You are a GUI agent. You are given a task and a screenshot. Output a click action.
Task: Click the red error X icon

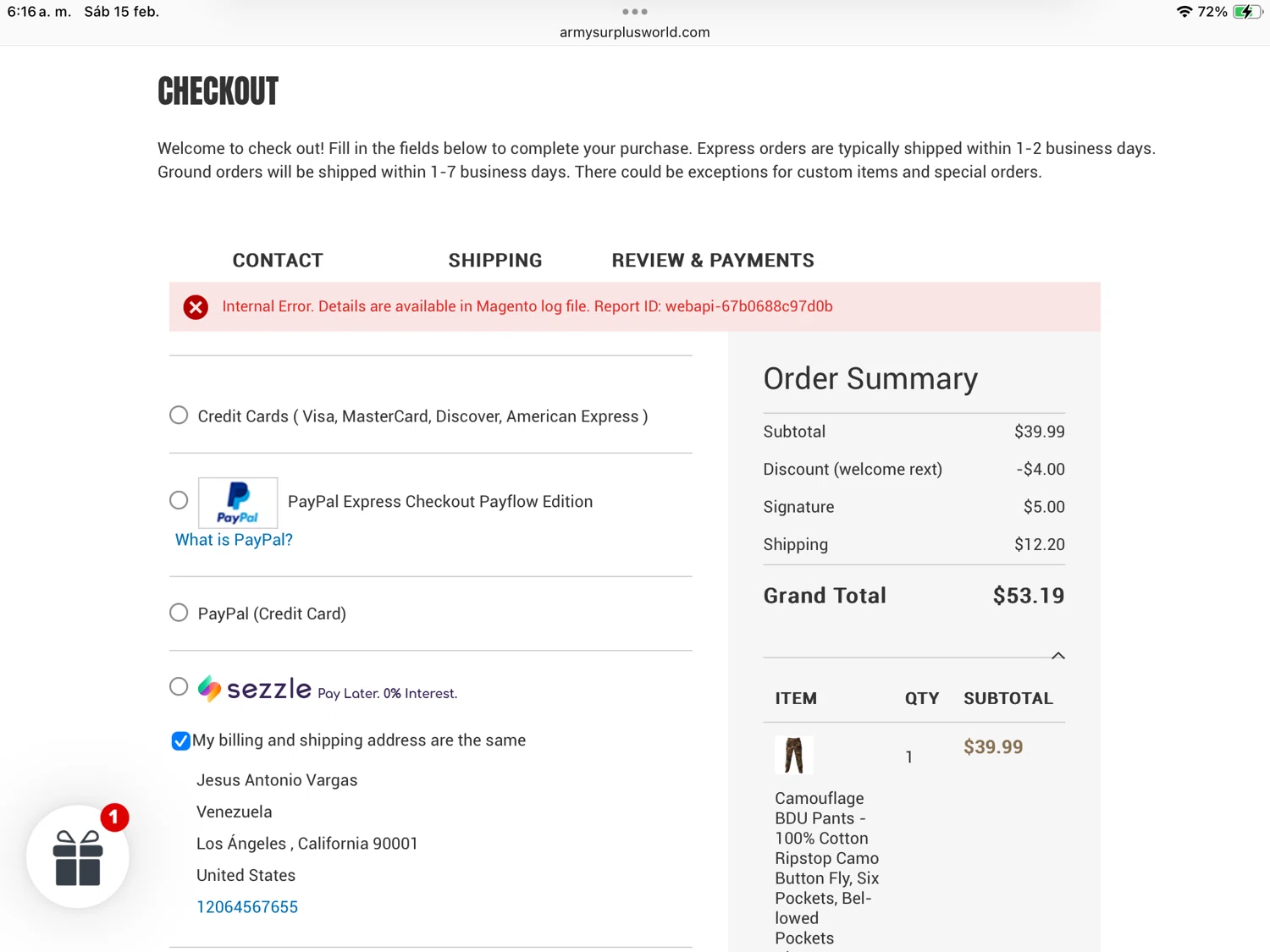coord(196,307)
